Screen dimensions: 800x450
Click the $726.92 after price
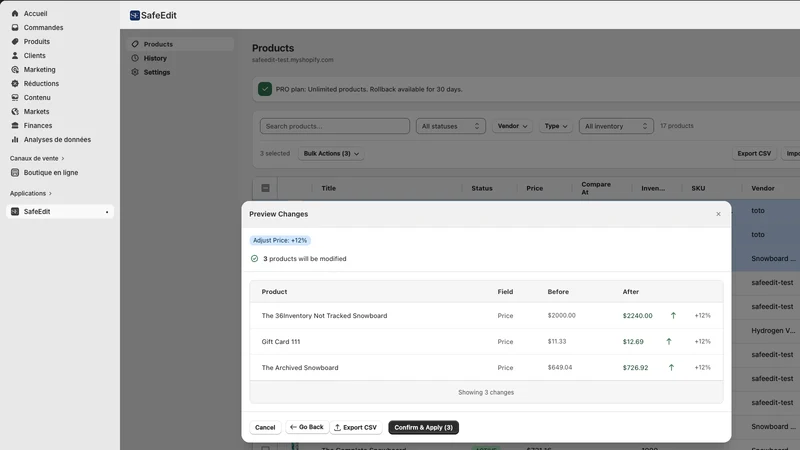pyautogui.click(x=635, y=368)
